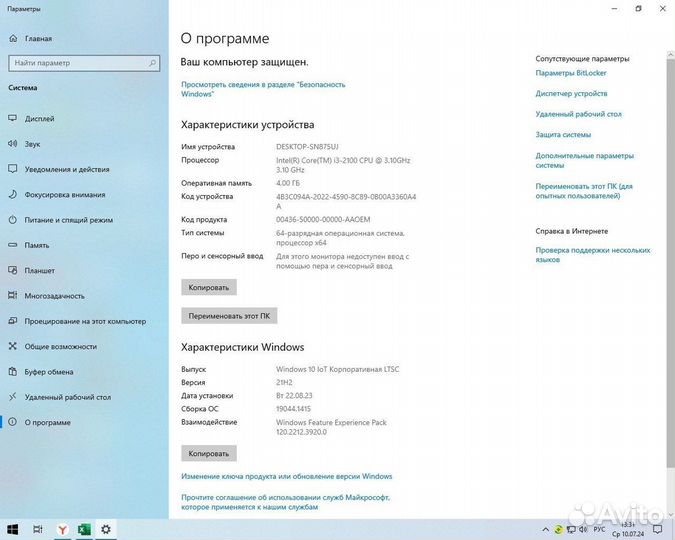The width and height of the screenshot is (675, 540).
Task: Open the Майкрософт services agreement link
Action: click(285, 502)
